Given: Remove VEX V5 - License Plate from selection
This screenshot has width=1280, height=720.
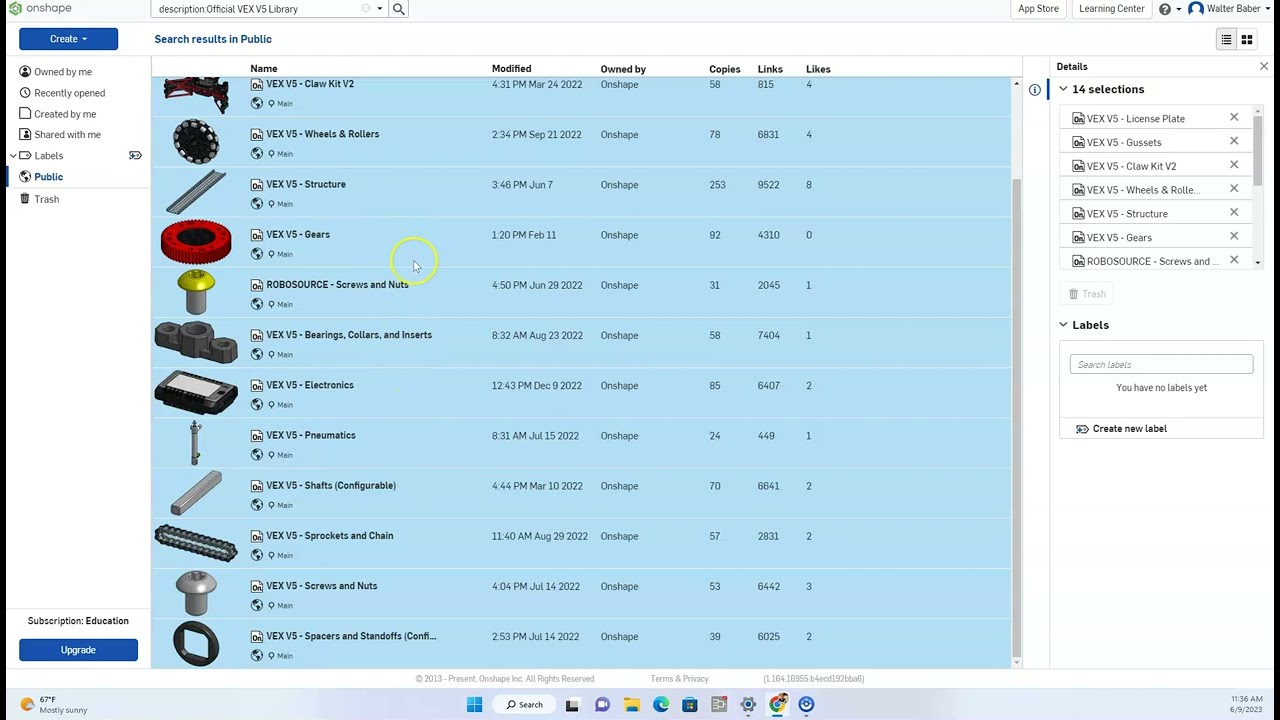Looking at the screenshot, I should coord(1234,118).
